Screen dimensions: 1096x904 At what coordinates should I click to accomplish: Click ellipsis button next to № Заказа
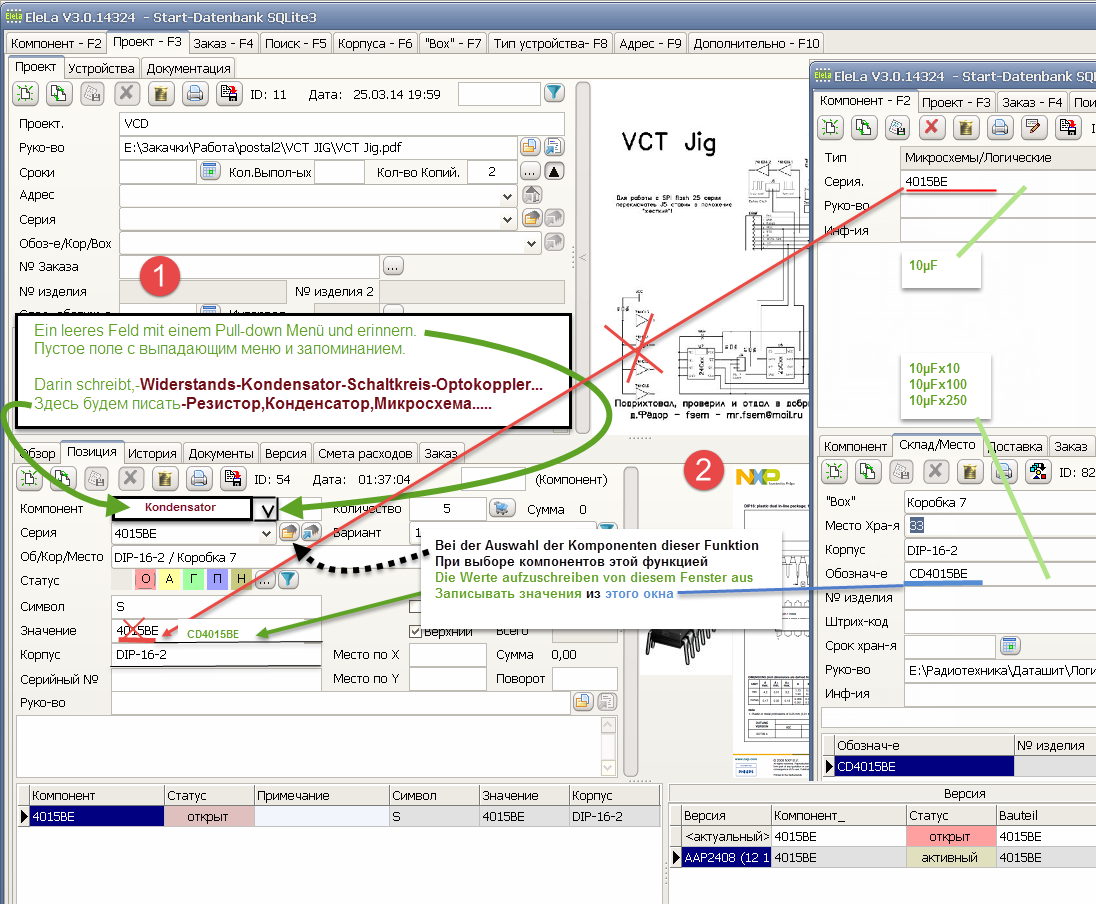pos(393,266)
